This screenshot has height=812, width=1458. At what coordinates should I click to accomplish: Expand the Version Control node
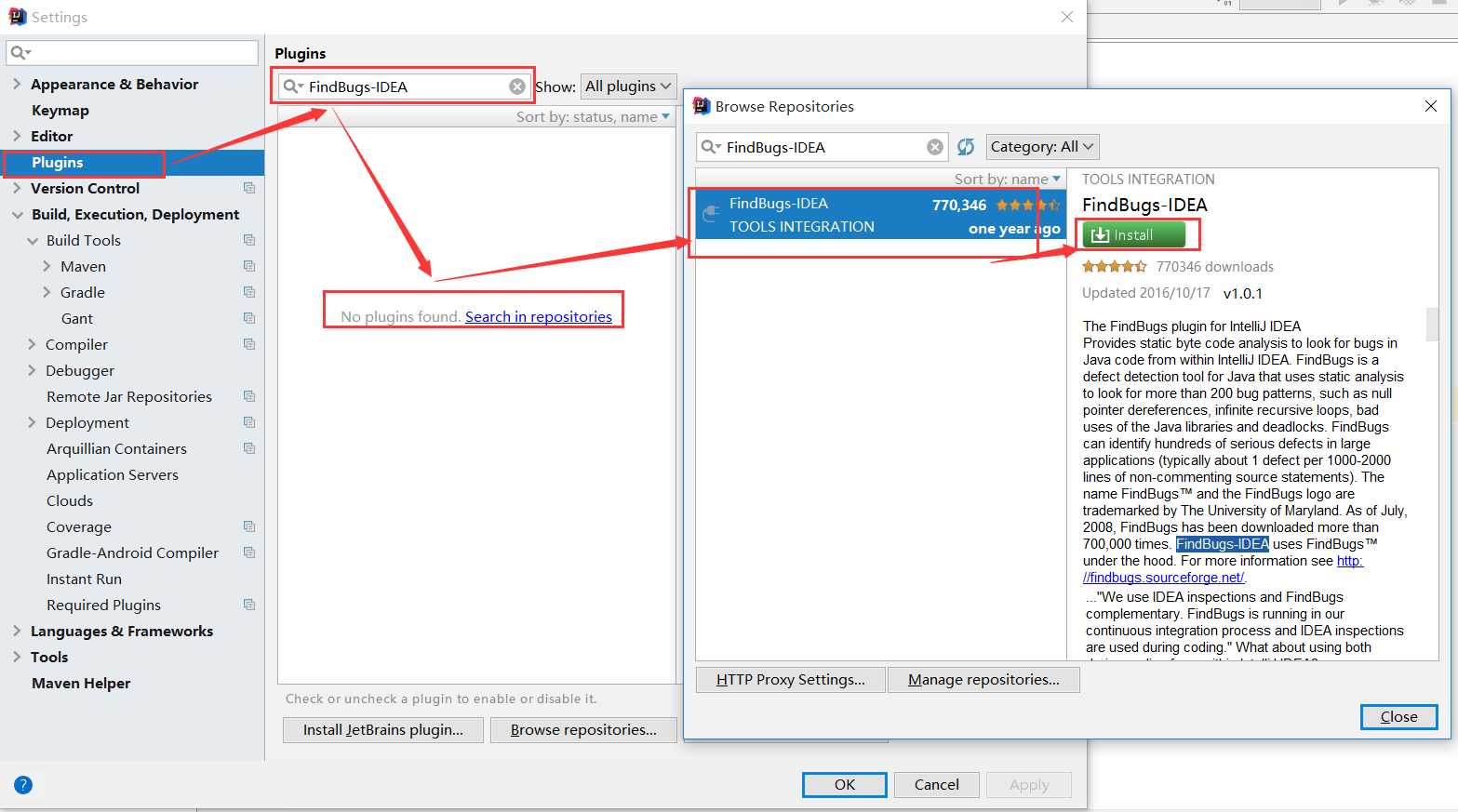(17, 188)
